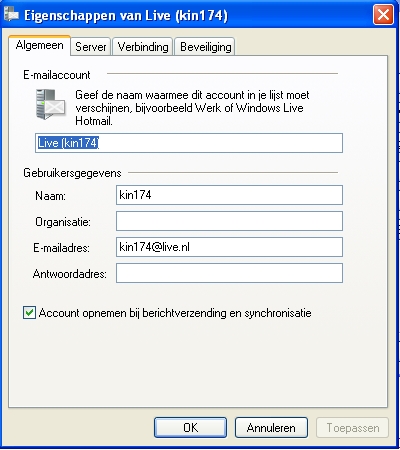This screenshot has height=450, width=400.
Task: Click the Annuleren button
Action: coord(271,428)
